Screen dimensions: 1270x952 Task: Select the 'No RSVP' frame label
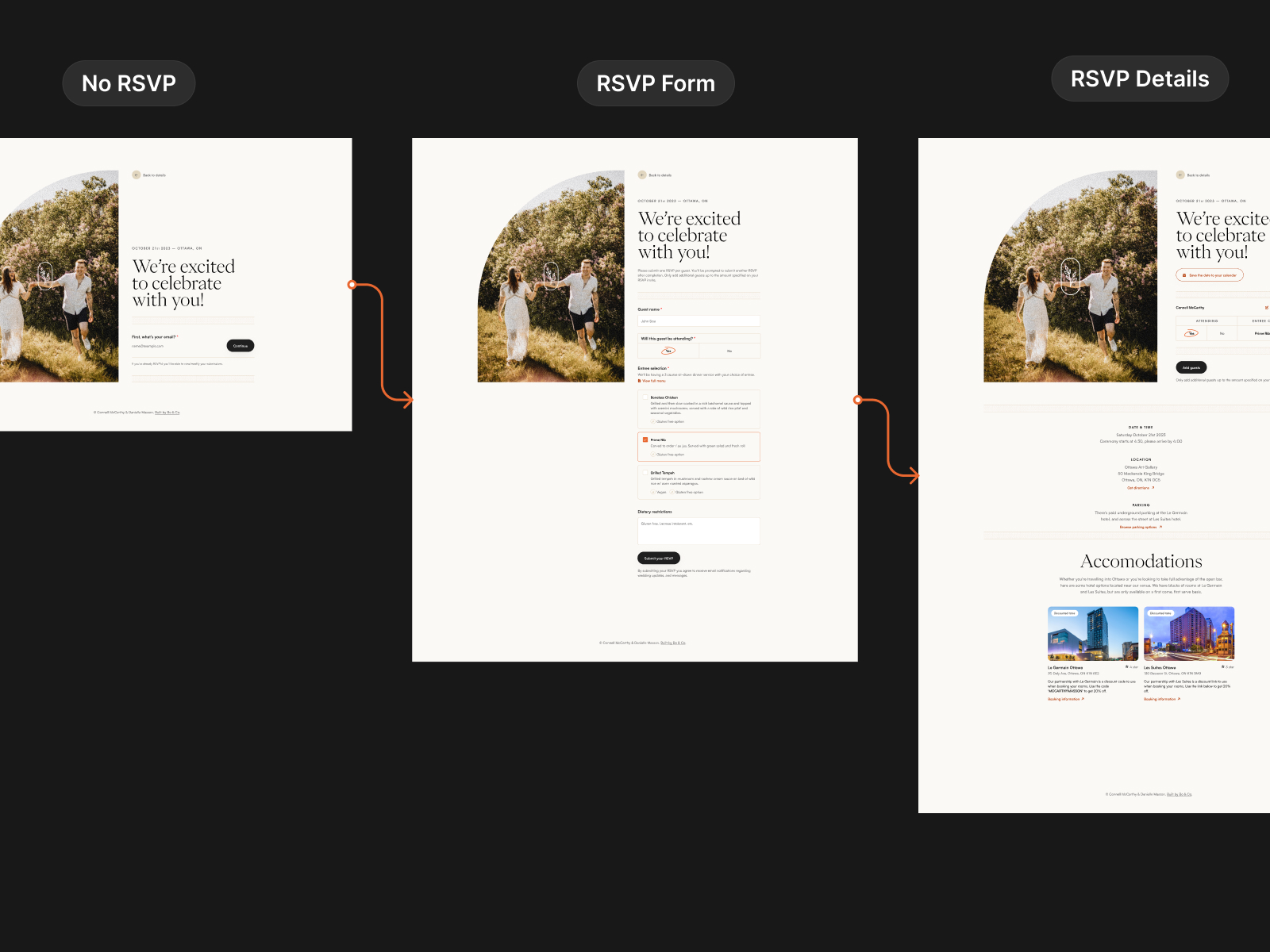tap(129, 83)
